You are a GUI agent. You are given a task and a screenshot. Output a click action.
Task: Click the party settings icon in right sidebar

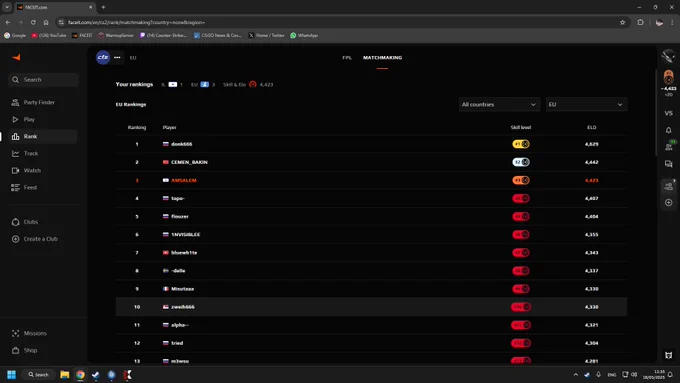click(x=668, y=186)
